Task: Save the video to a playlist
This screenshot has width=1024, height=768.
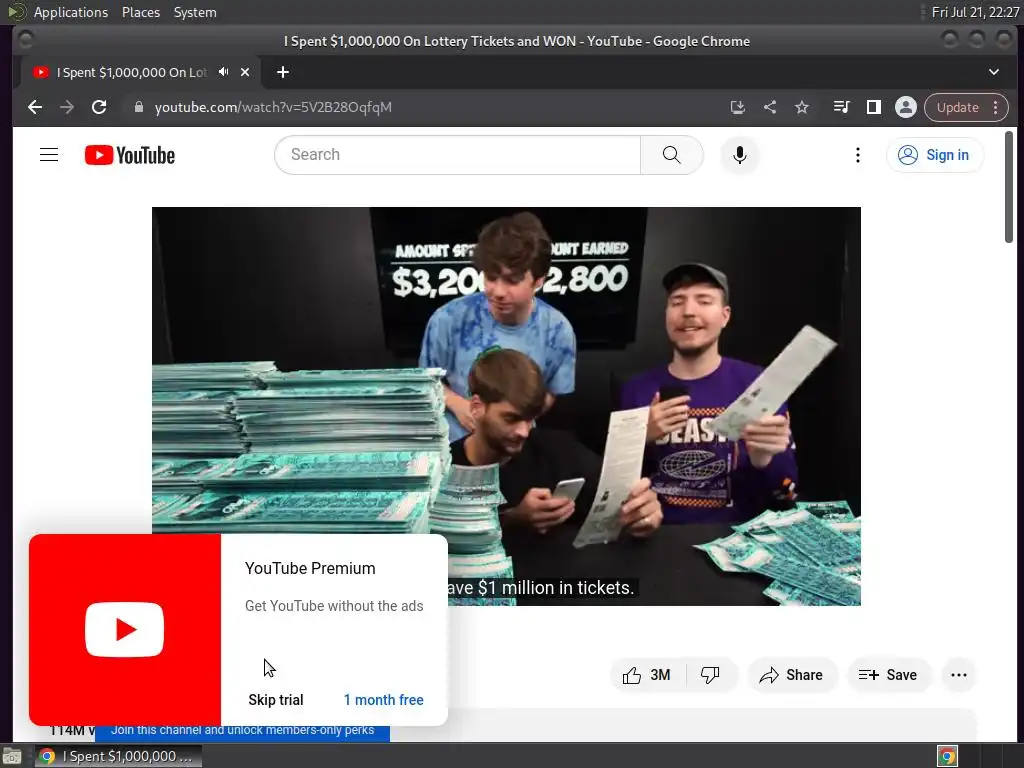Action: (x=888, y=675)
